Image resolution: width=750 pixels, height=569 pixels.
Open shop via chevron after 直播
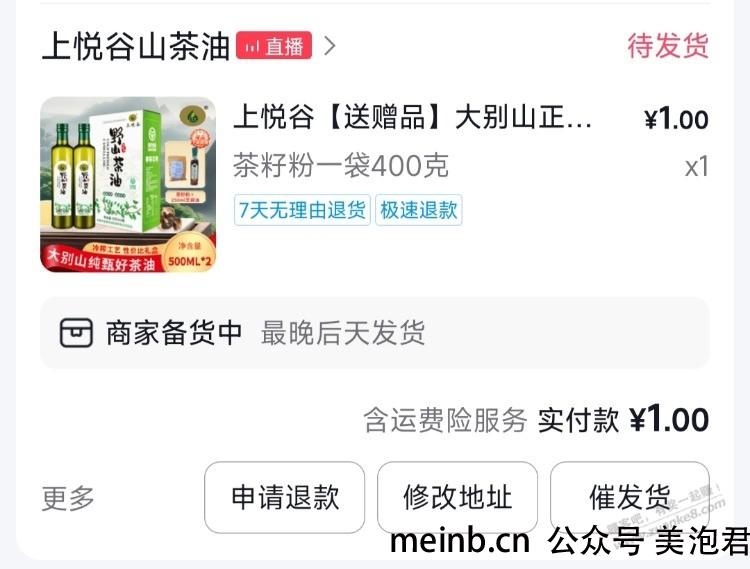pyautogui.click(x=330, y=46)
